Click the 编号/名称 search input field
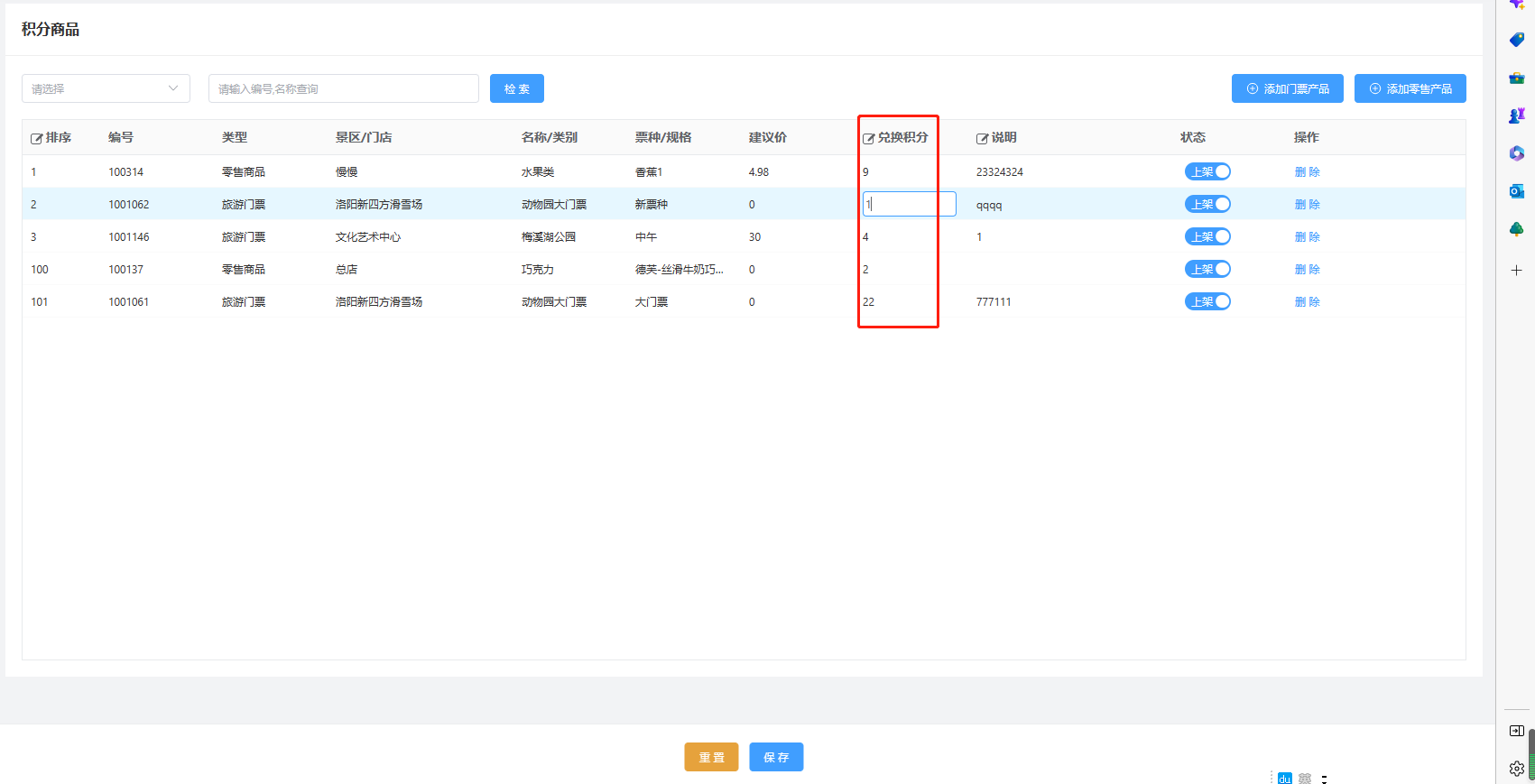Image resolution: width=1535 pixels, height=784 pixels. coord(343,88)
